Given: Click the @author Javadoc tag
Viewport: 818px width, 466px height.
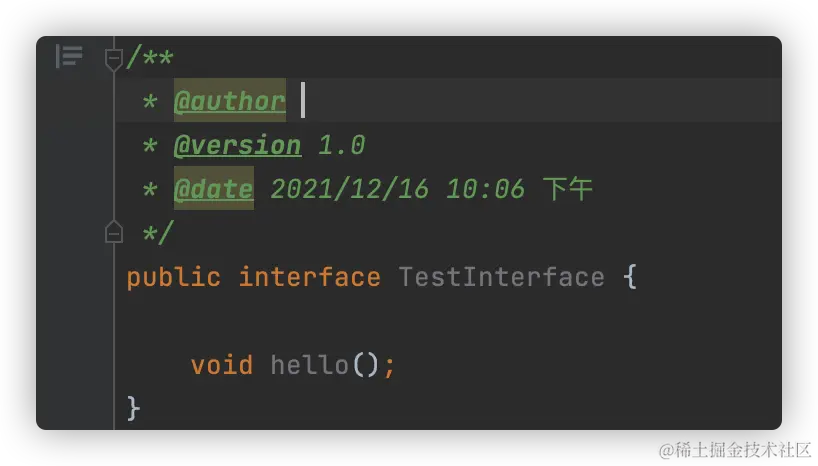Looking at the screenshot, I should coord(229,101).
